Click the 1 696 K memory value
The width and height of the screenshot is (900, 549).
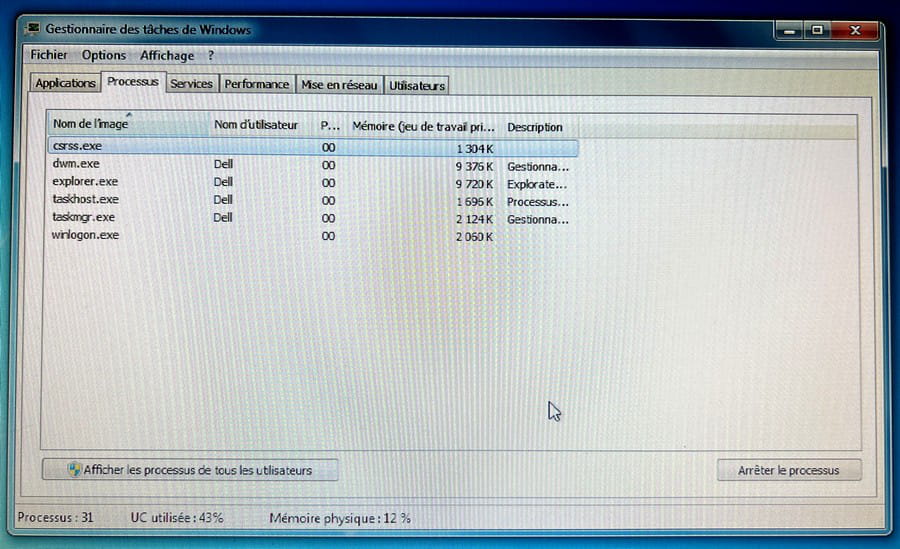click(x=474, y=202)
